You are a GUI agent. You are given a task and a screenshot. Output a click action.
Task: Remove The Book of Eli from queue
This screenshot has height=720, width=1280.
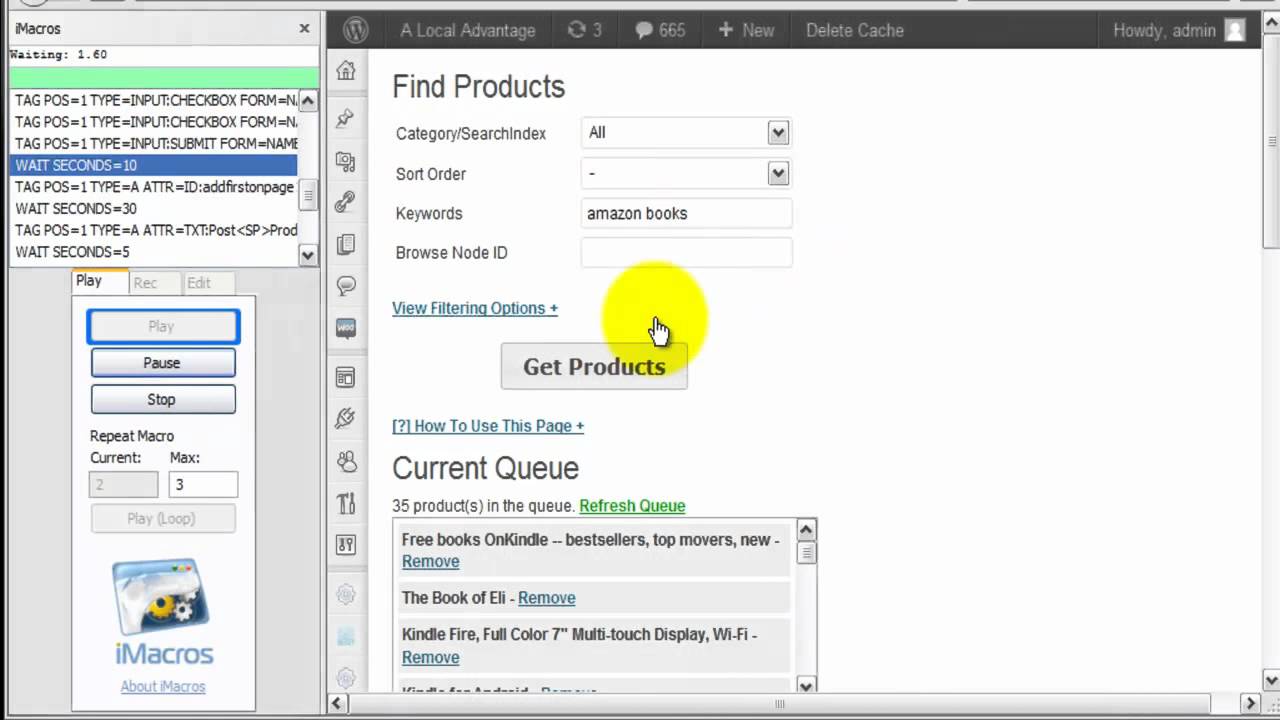pyautogui.click(x=546, y=598)
